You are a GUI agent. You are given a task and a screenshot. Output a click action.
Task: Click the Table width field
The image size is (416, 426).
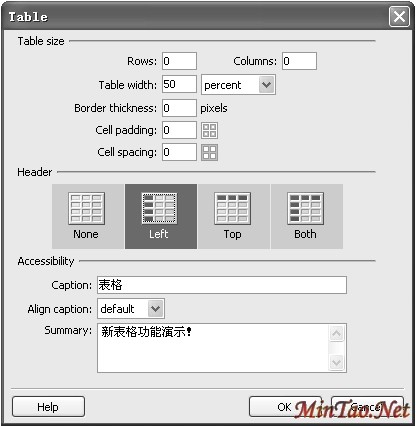[x=179, y=84]
